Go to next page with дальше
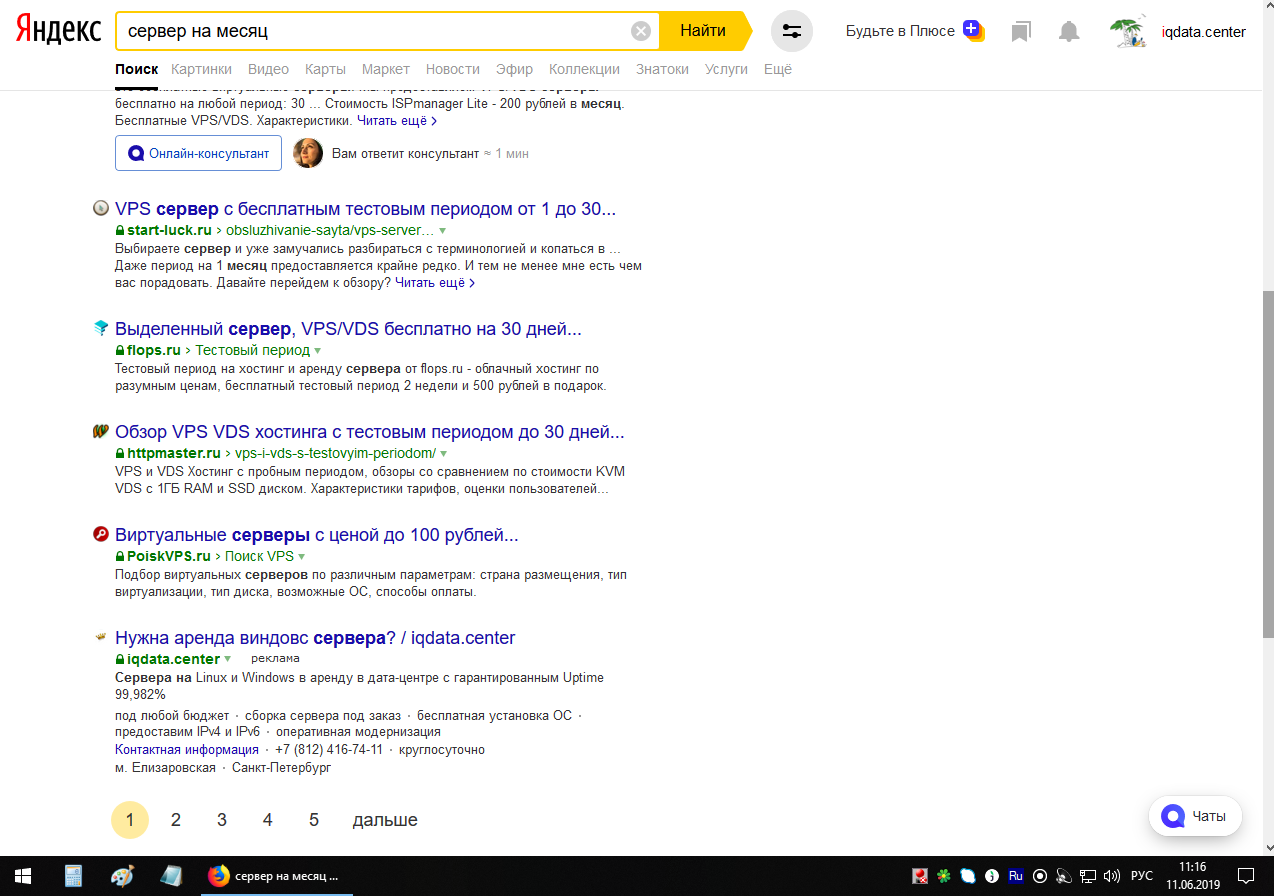 pos(385,820)
